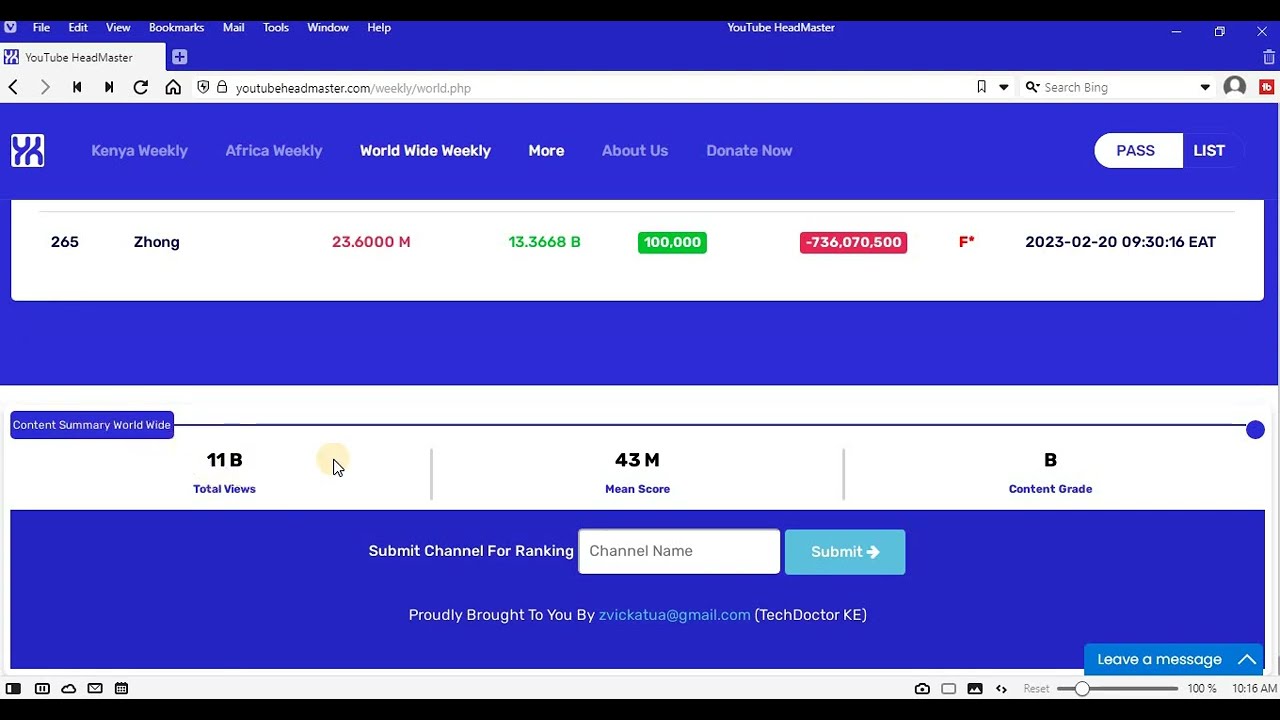This screenshot has width=1280, height=720.
Task: Click the blue timeline end dot
Action: (1255, 429)
